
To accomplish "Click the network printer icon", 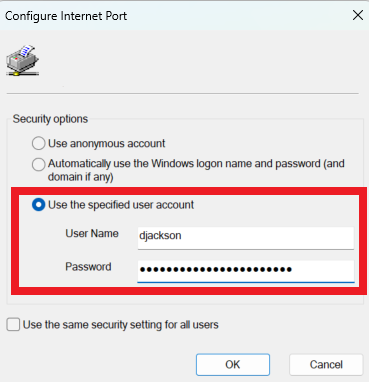I will point(22,60).
